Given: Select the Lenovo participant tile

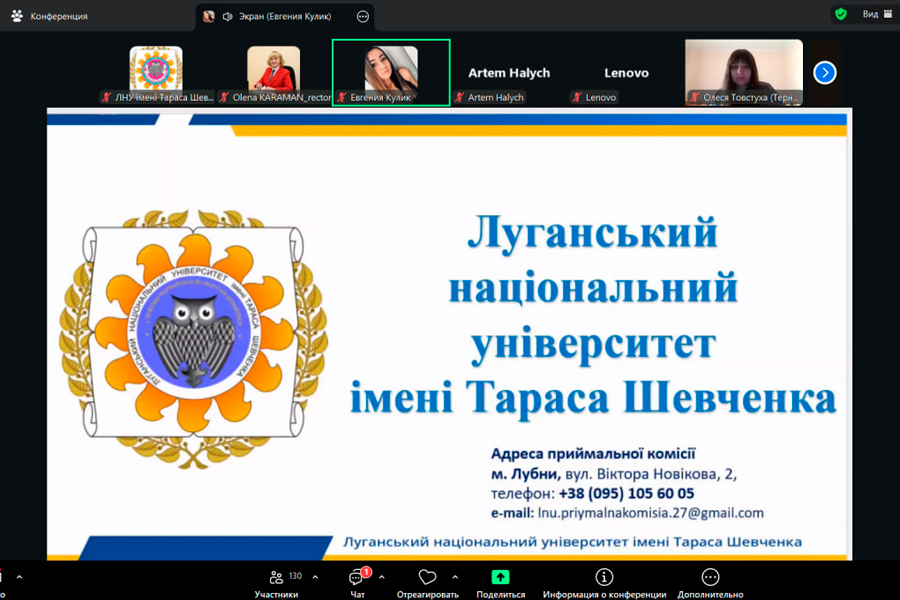Looking at the screenshot, I should [626, 73].
